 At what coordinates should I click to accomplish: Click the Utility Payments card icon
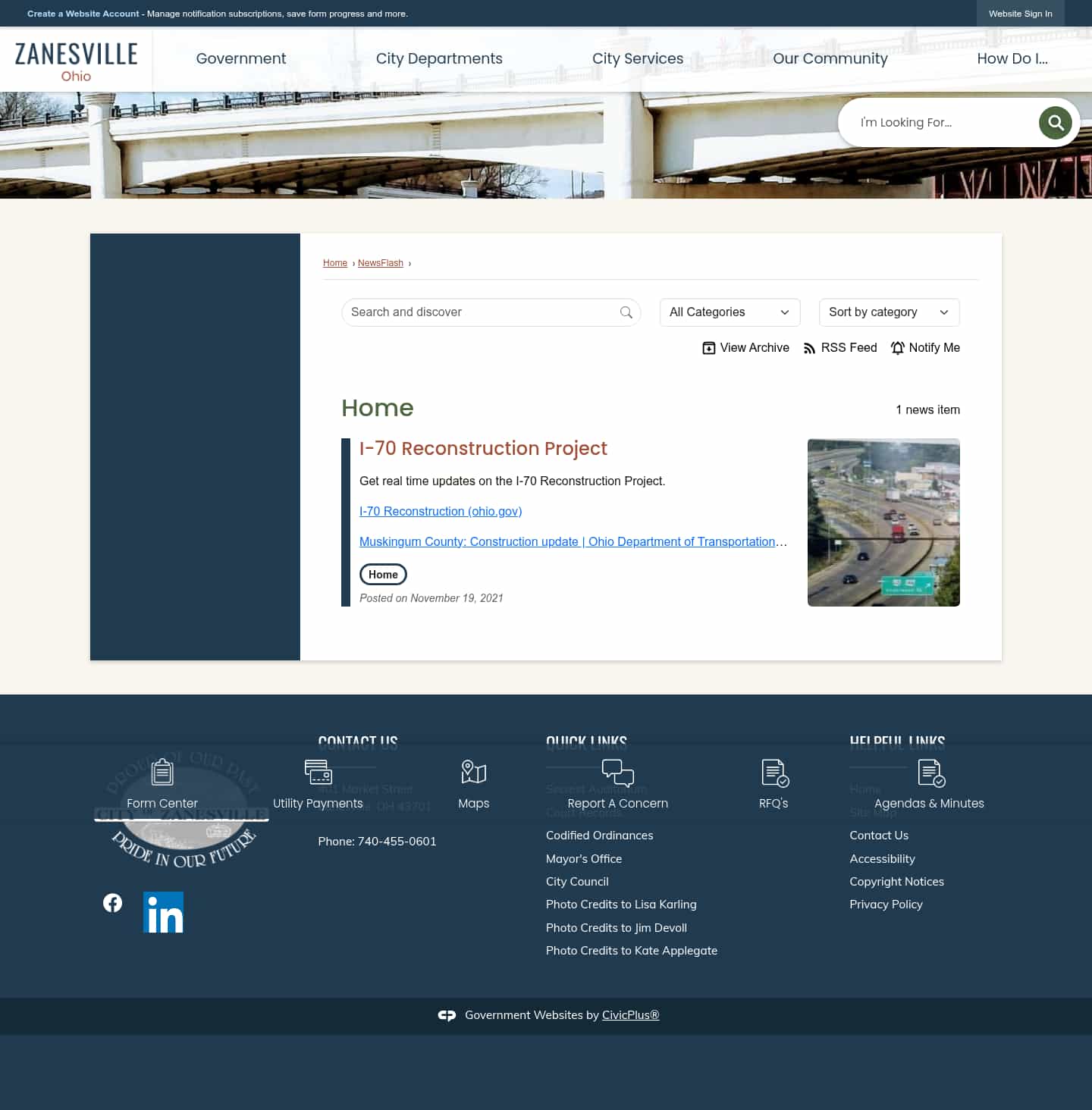click(318, 772)
